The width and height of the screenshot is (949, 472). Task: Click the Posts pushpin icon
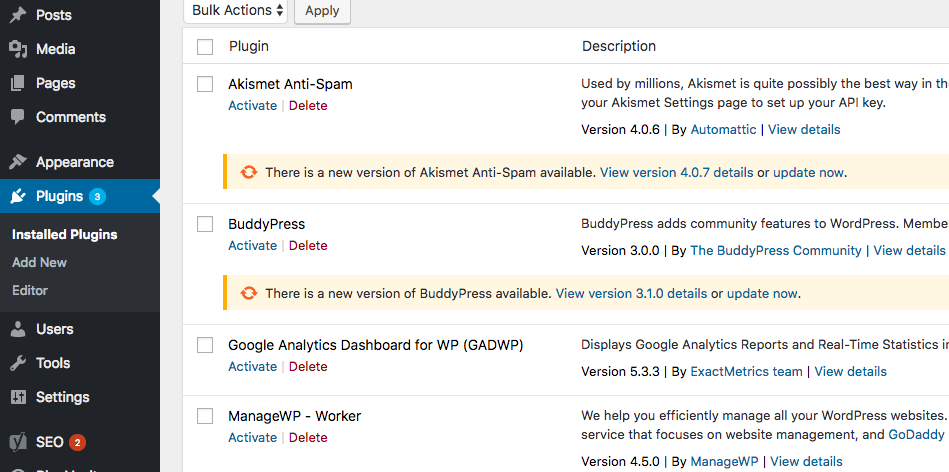(x=18, y=15)
